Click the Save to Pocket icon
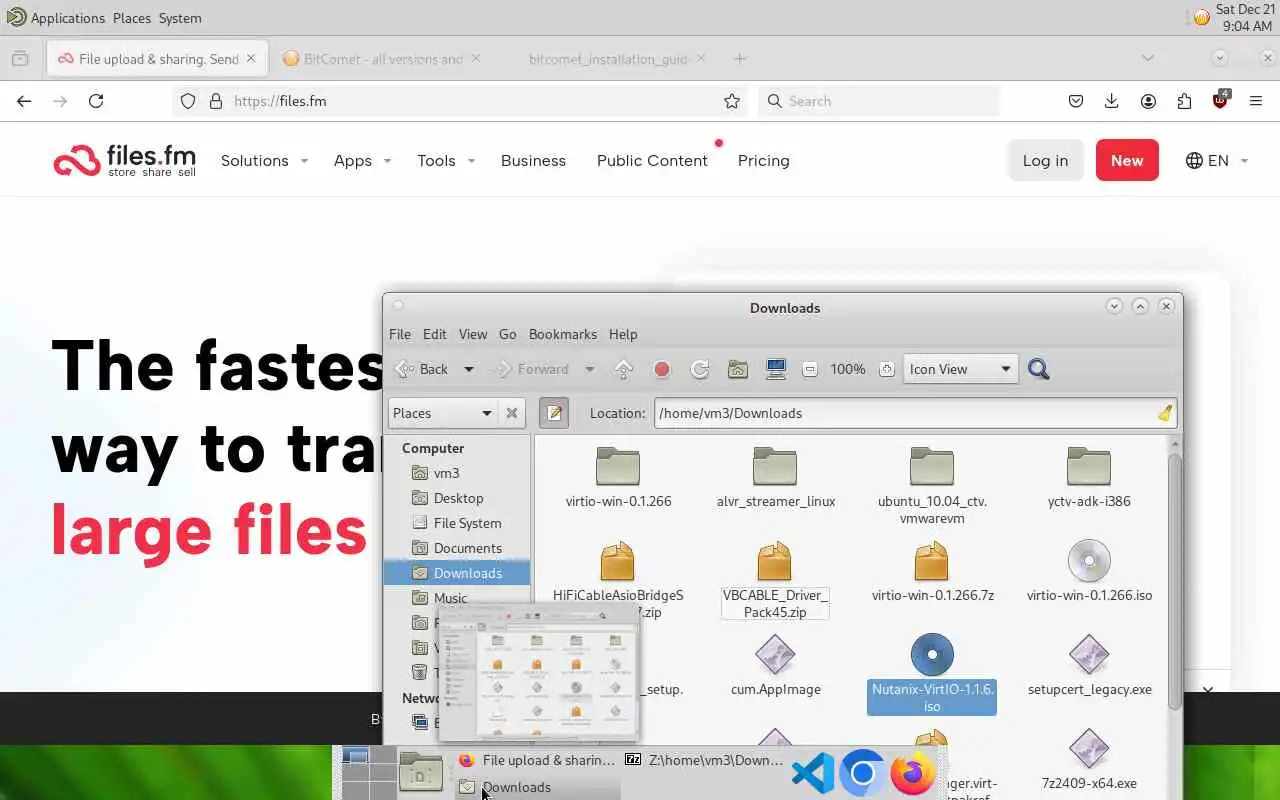 click(1076, 101)
